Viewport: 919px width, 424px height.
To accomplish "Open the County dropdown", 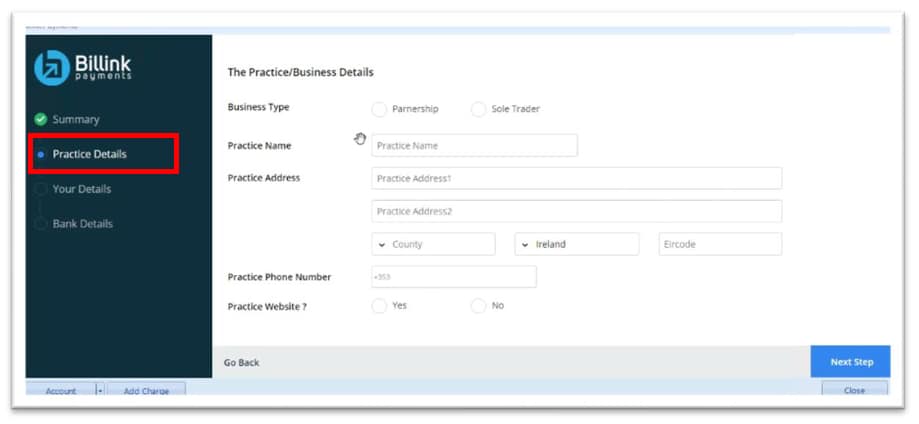I will coord(433,245).
